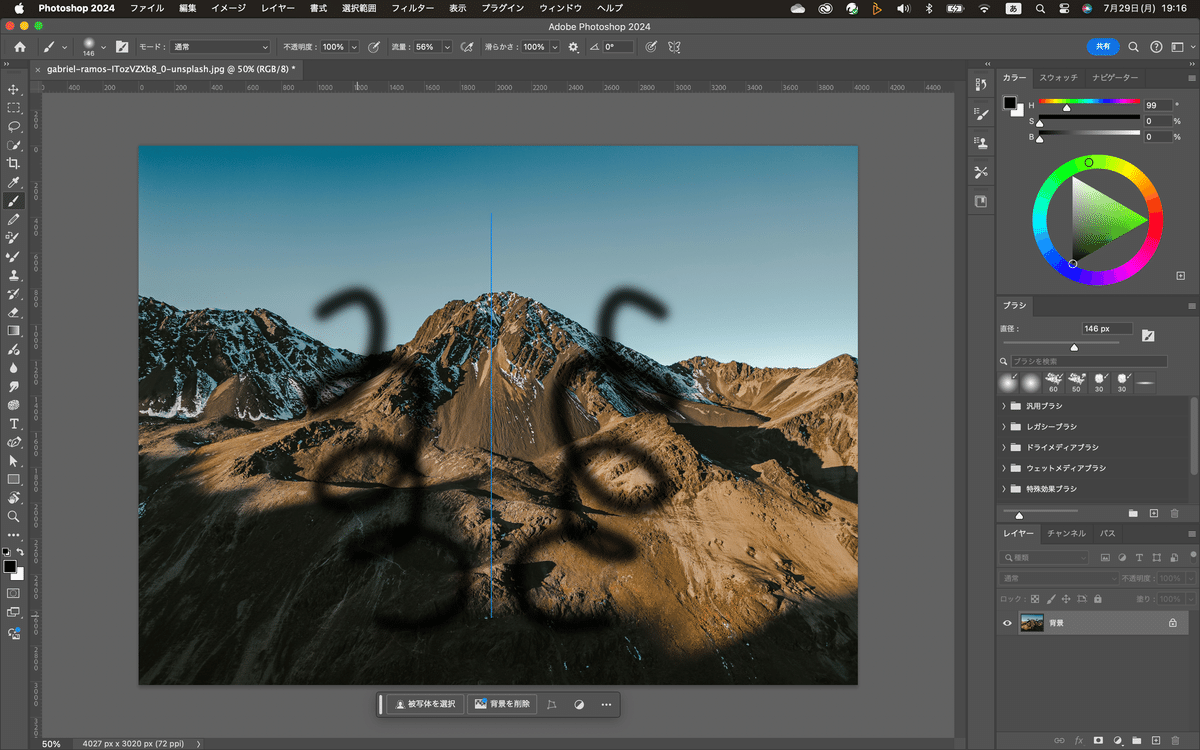Expand the ドライメディアブラシ folder
Image resolution: width=1200 pixels, height=750 pixels.
tap(1003, 447)
